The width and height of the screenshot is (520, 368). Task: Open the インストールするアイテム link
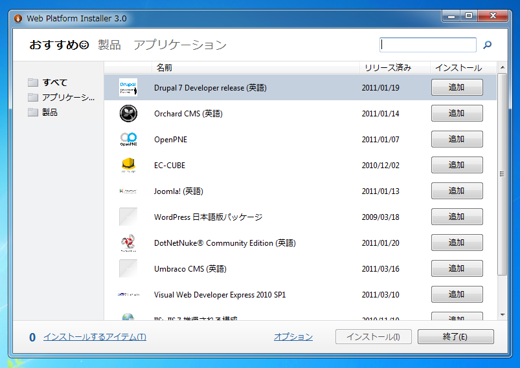(x=95, y=337)
